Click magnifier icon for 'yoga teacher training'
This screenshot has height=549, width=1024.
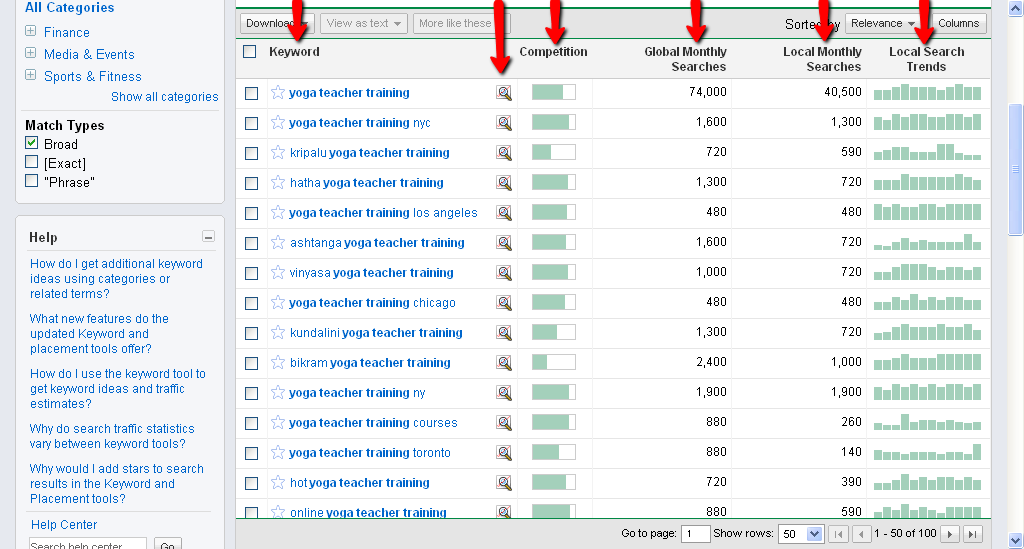[504, 93]
